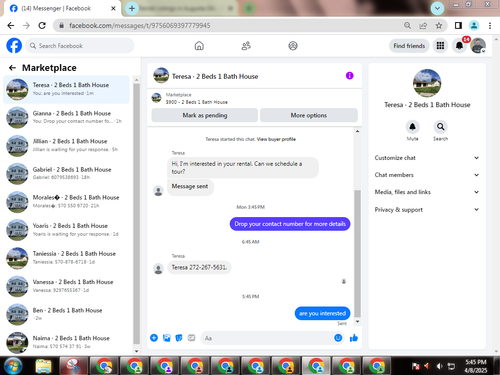The height and width of the screenshot is (375, 500).
Task: Open the Windows Start button
Action: tap(13, 366)
